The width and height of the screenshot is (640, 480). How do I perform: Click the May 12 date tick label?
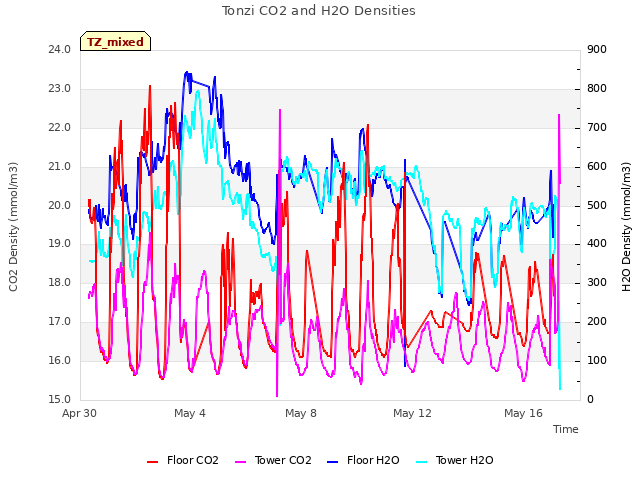tap(412, 413)
